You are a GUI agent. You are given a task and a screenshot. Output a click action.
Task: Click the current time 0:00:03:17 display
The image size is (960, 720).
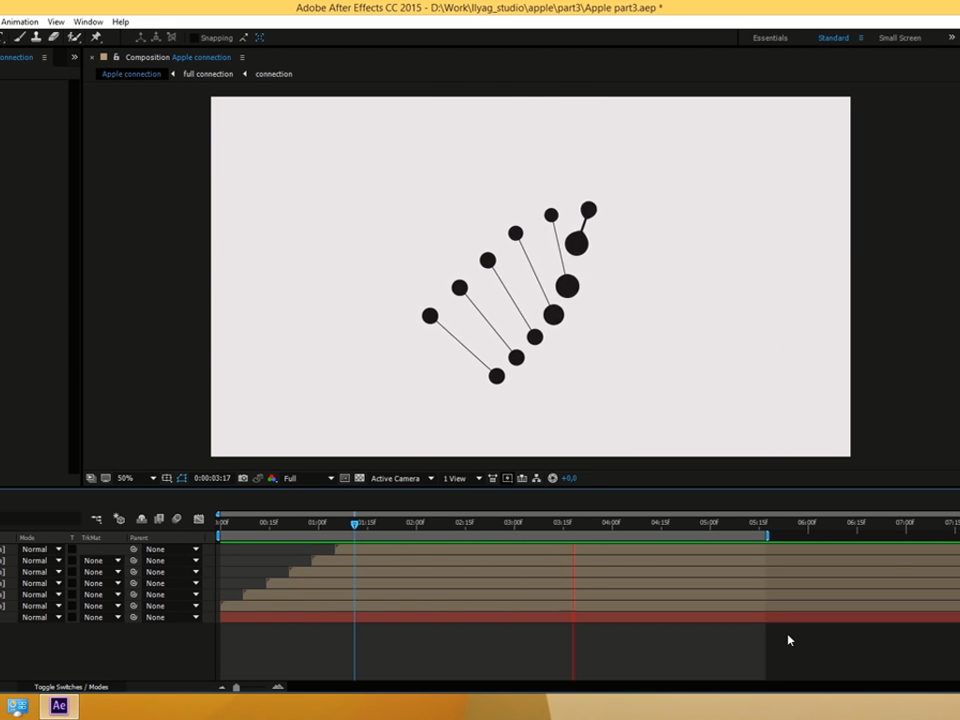[212, 478]
